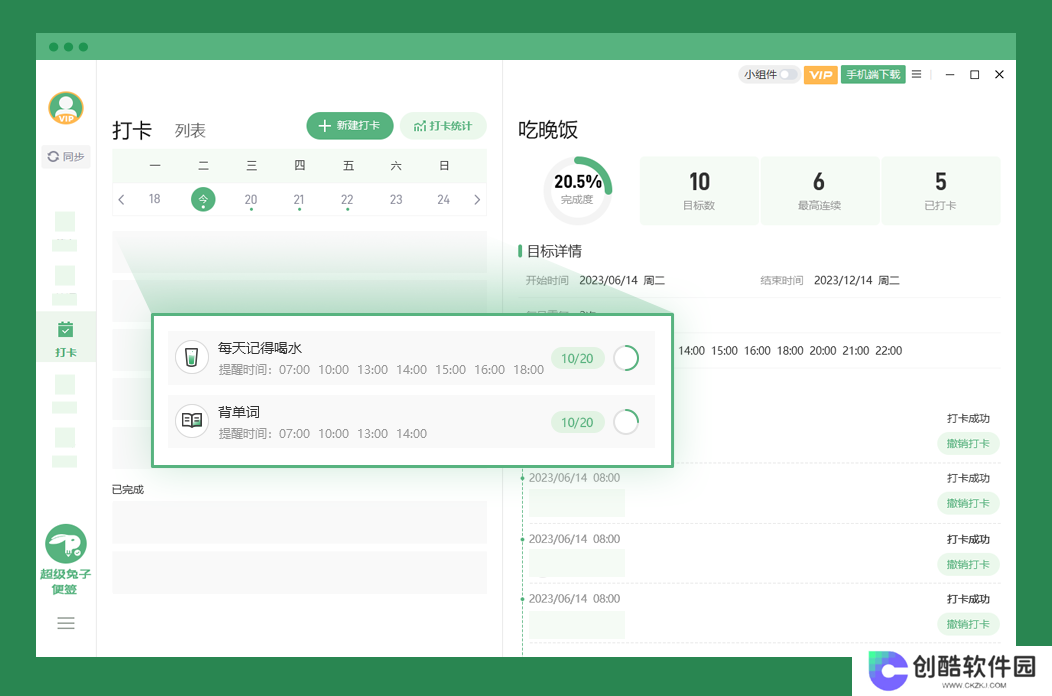Click the first 撤销打卡 button
This screenshot has width=1052, height=696.
point(968,444)
